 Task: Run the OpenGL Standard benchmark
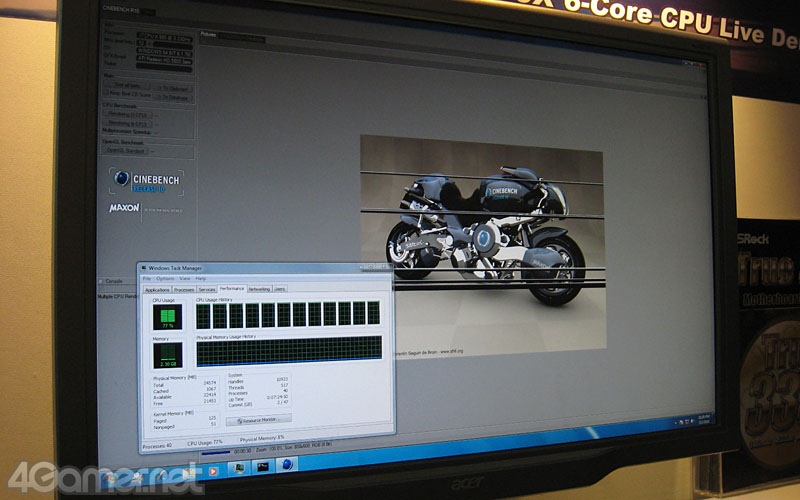[125, 151]
